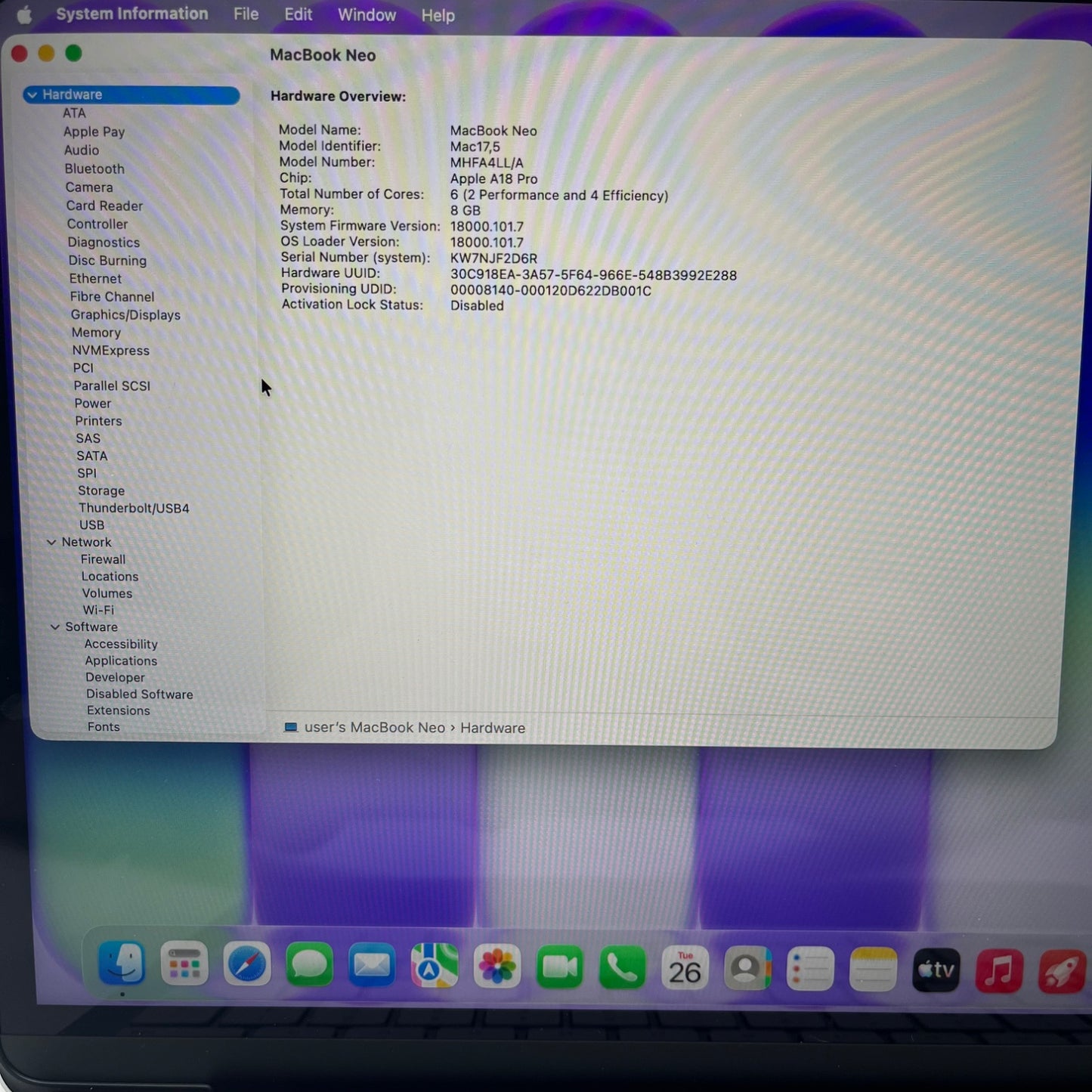Select Fibre Channel in the sidebar
This screenshot has width=1092, height=1092.
point(112,297)
